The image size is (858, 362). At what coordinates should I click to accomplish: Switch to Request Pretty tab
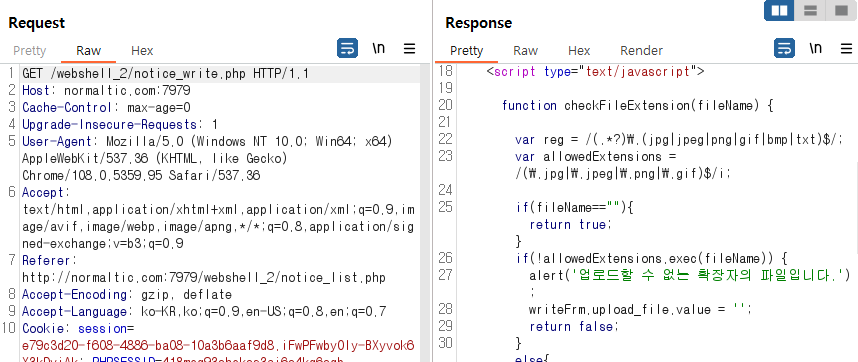pos(30,51)
